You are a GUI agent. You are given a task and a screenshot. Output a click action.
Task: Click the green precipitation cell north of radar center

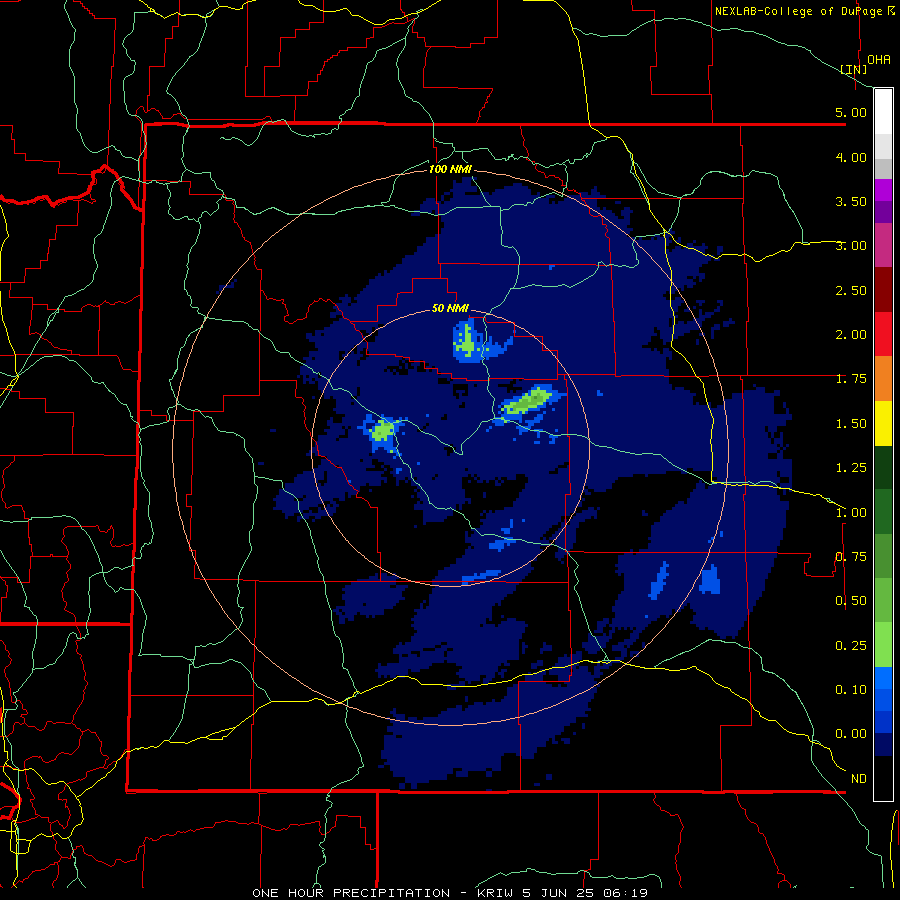click(466, 342)
